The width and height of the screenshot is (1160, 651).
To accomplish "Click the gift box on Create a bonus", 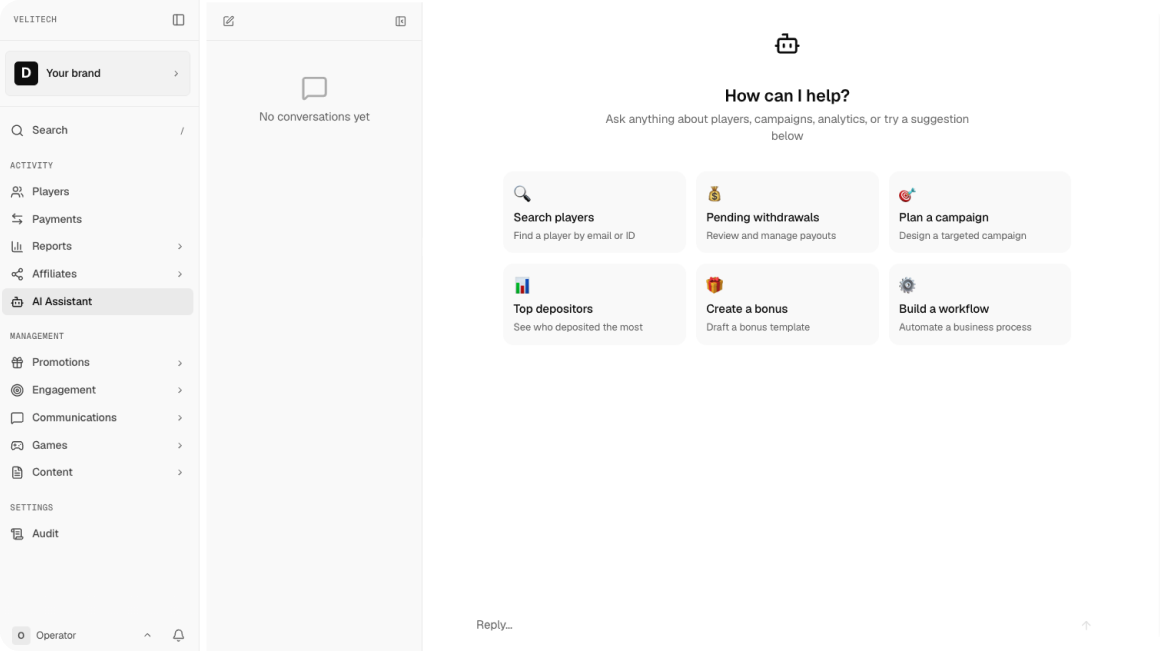I will point(714,285).
